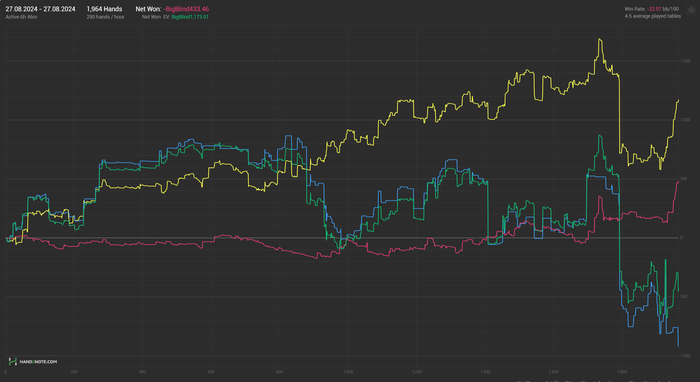The image size is (700, 382).
Task: Click x-axis tick label 800
Action: coord(279,372)
